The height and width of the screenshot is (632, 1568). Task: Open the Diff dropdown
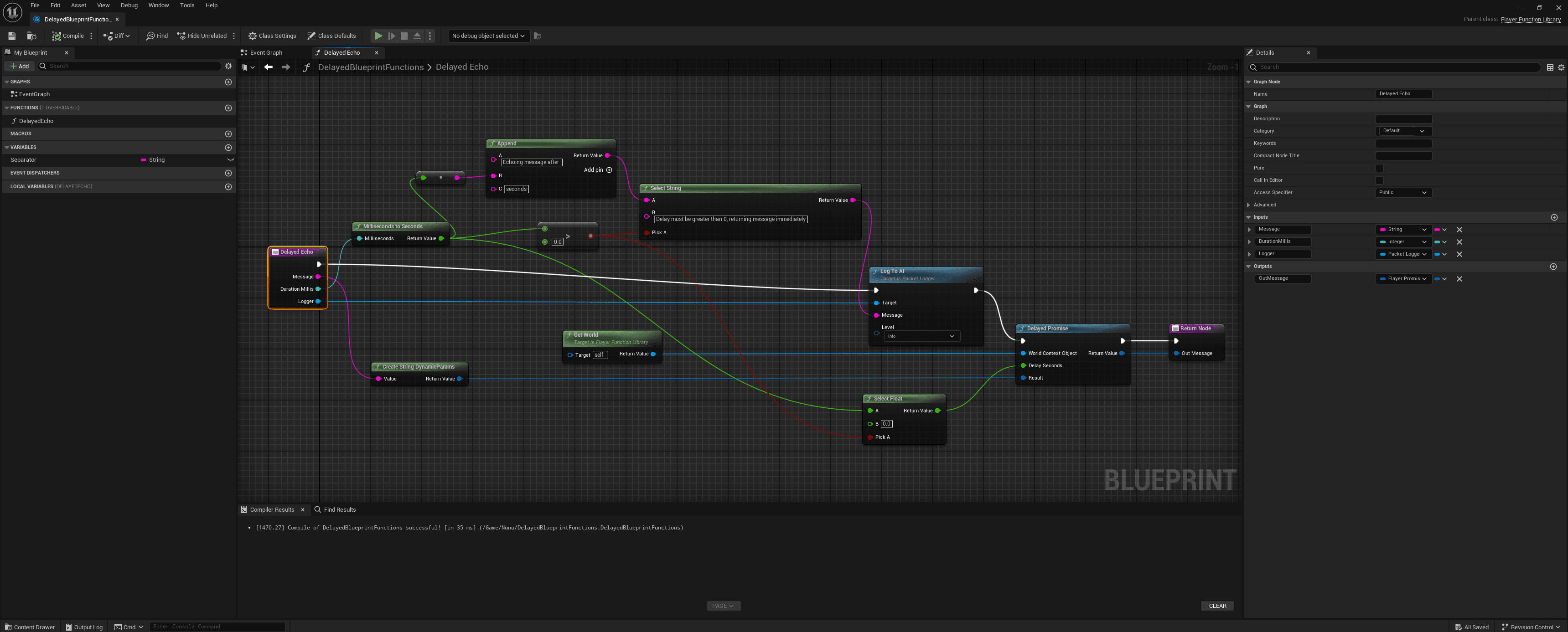(117, 36)
